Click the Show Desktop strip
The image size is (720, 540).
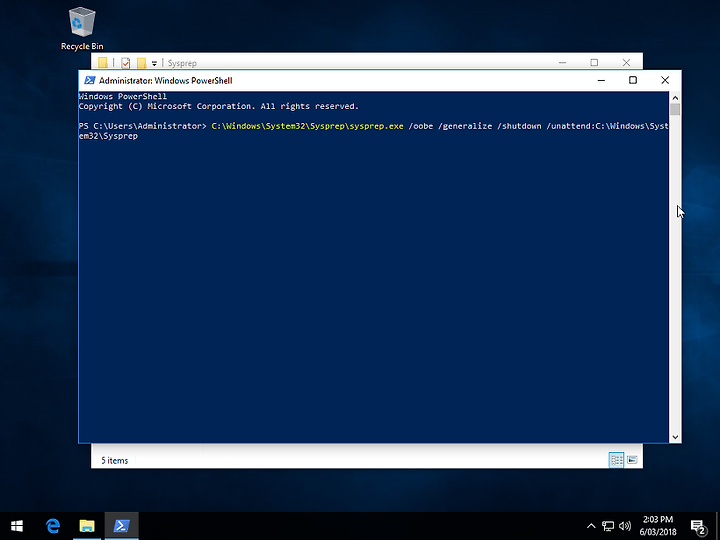click(x=718, y=526)
